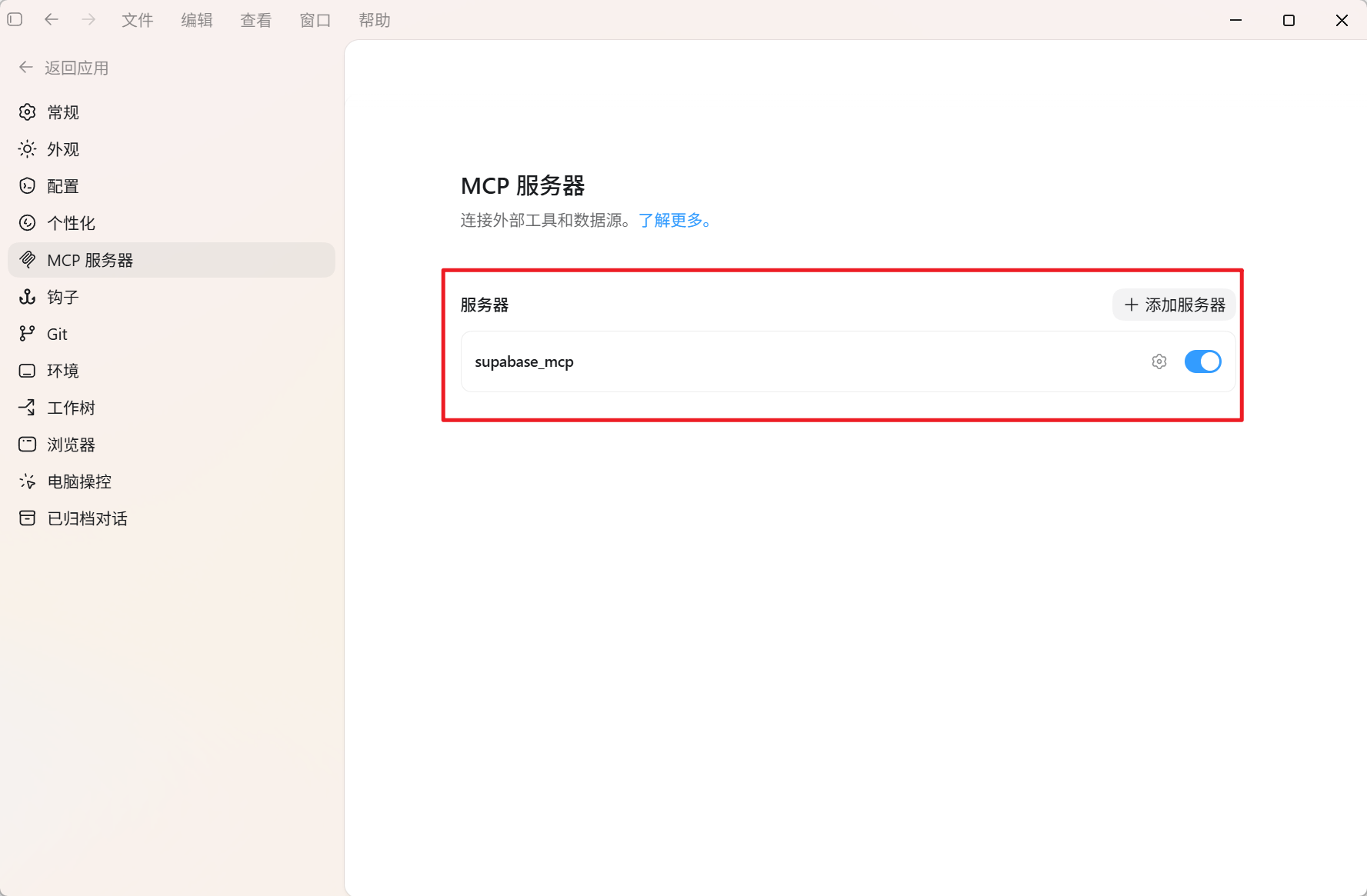Select the 电脑操控 settings label
The height and width of the screenshot is (896, 1367).
[80, 481]
